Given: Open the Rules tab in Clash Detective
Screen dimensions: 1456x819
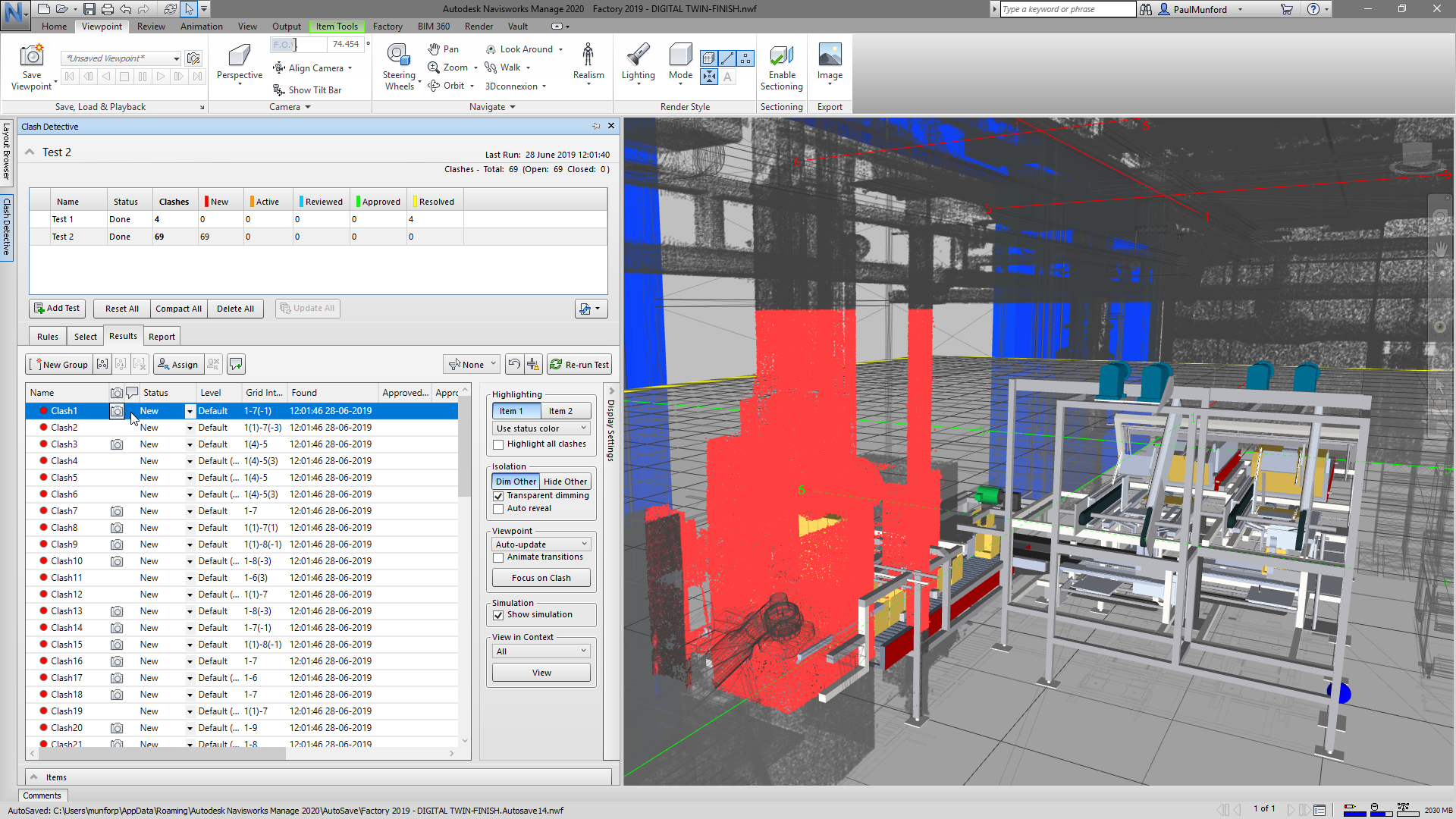Looking at the screenshot, I should click(47, 337).
